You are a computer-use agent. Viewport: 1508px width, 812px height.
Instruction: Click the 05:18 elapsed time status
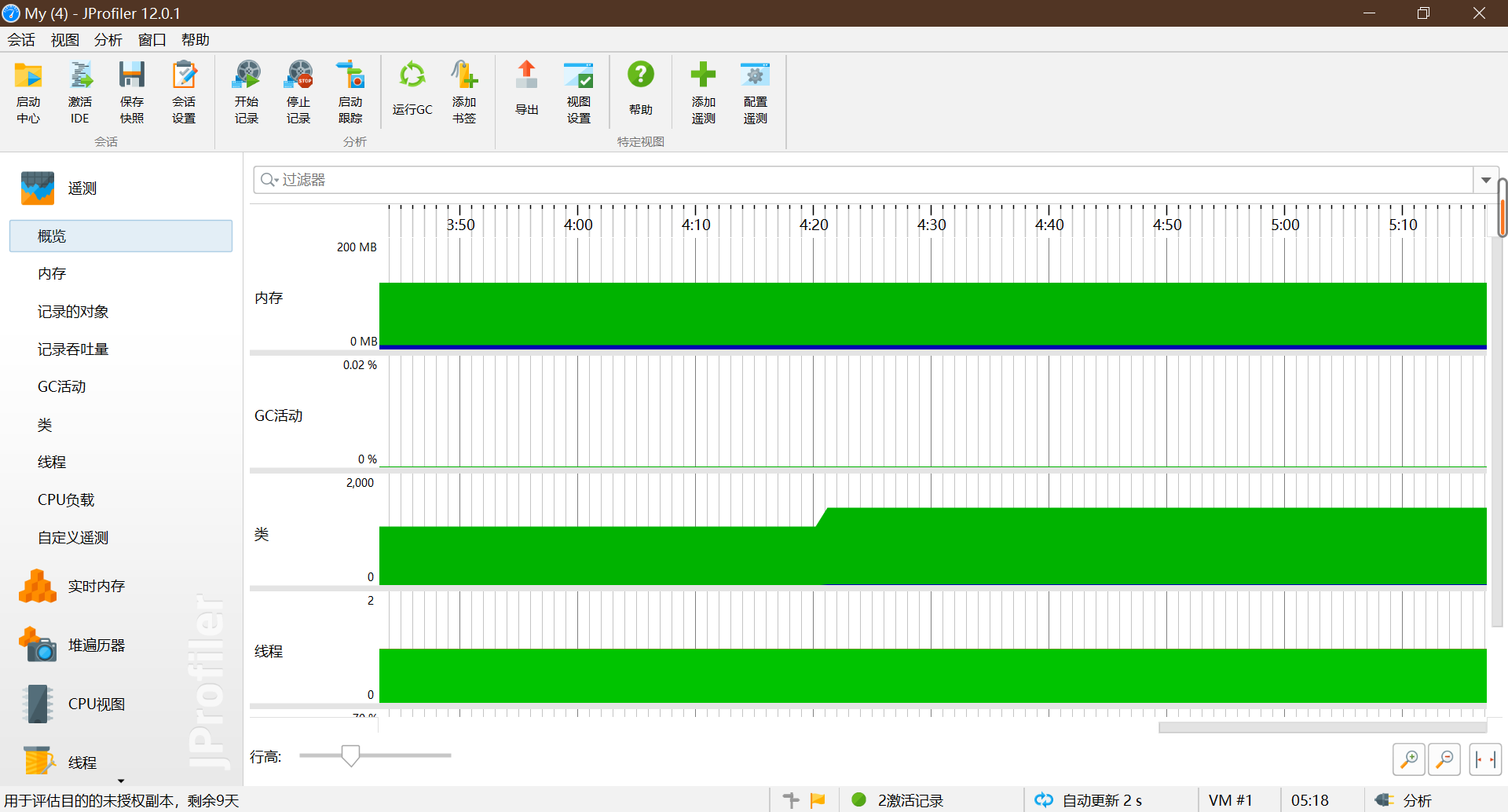point(1310,800)
